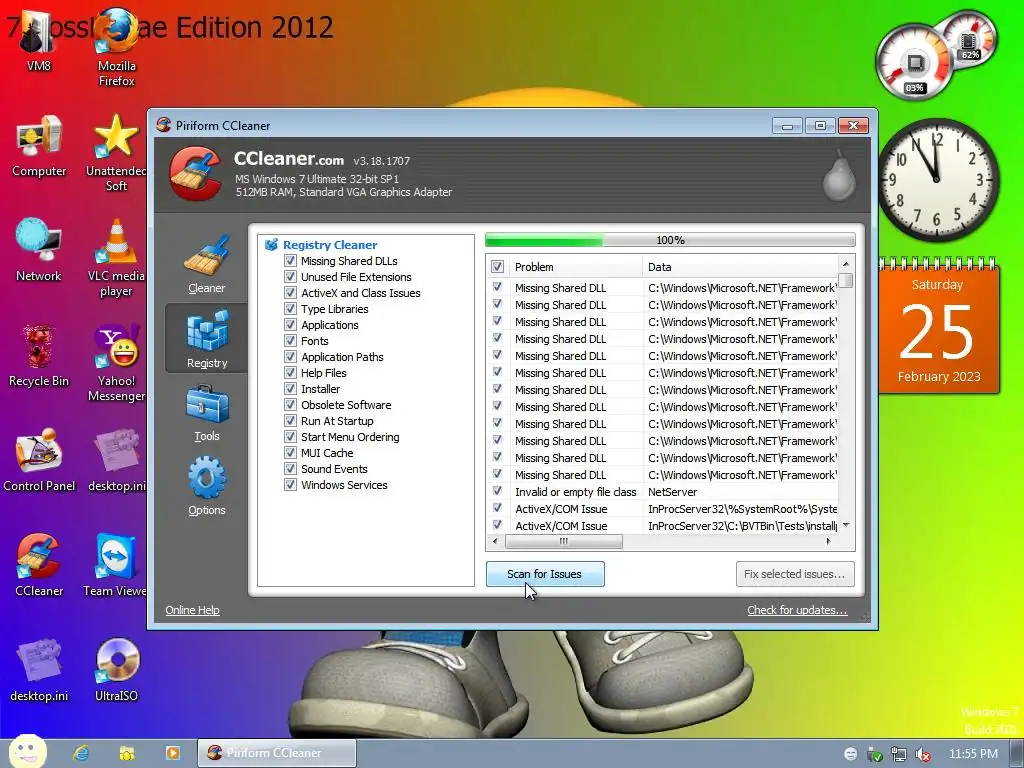Toggle the MUI Cache checkbox
Image resolution: width=1024 pixels, height=768 pixels.
[290, 453]
